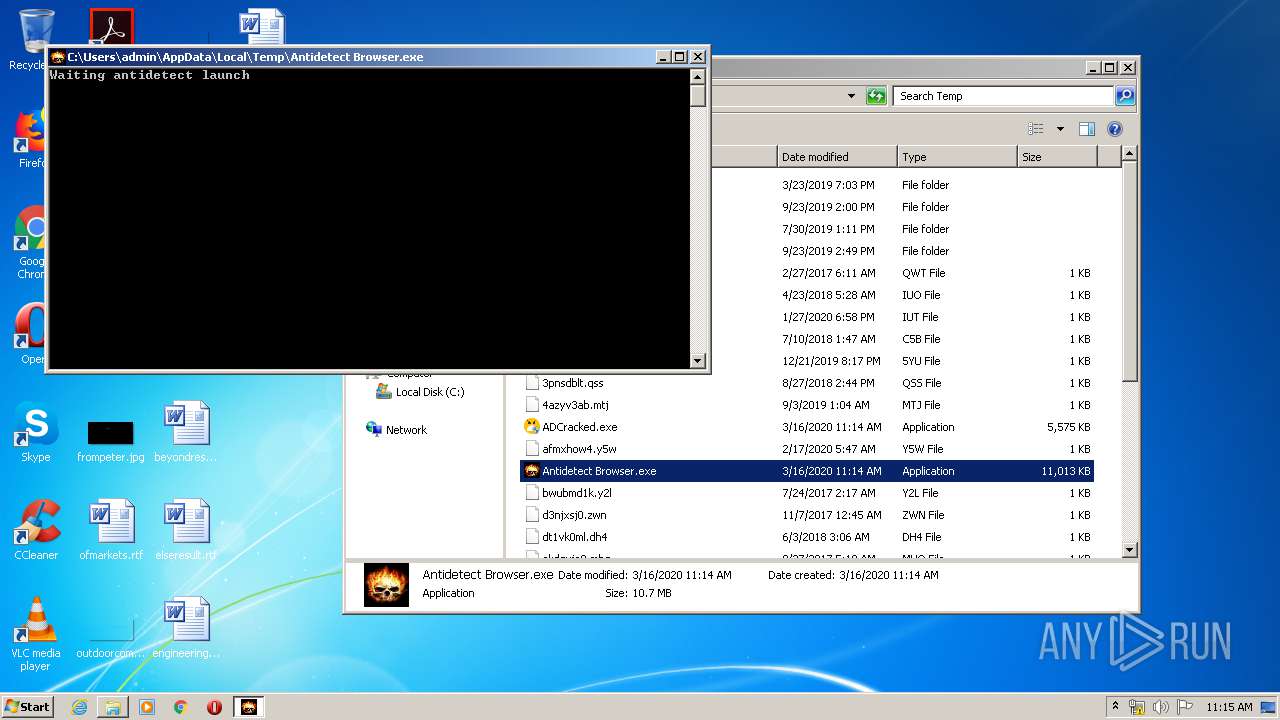Image resolution: width=1280 pixels, height=720 pixels.
Task: Click the Date created value in details pane
Action: (x=889, y=575)
